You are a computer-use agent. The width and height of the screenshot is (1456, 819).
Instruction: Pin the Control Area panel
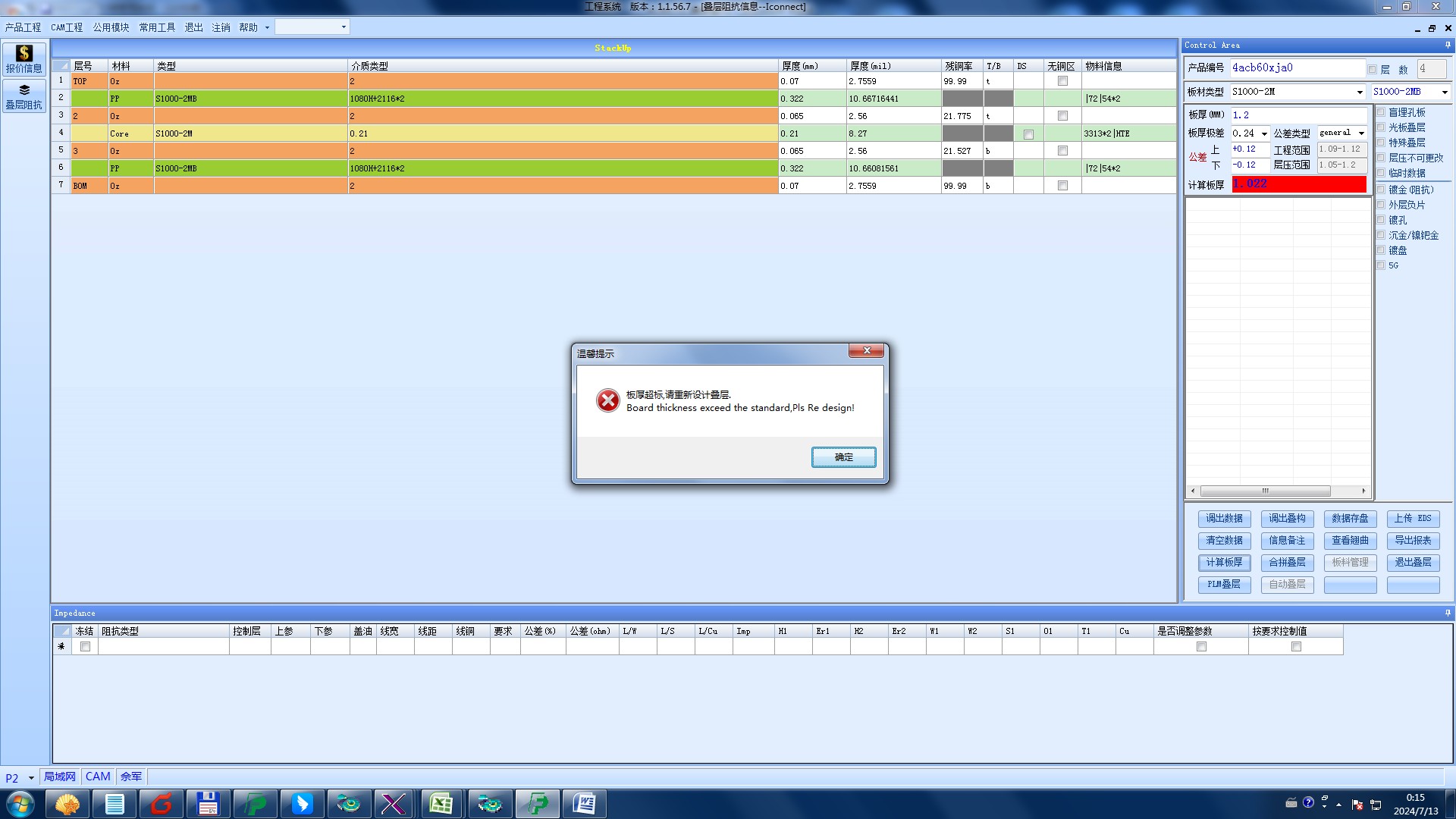point(1447,45)
